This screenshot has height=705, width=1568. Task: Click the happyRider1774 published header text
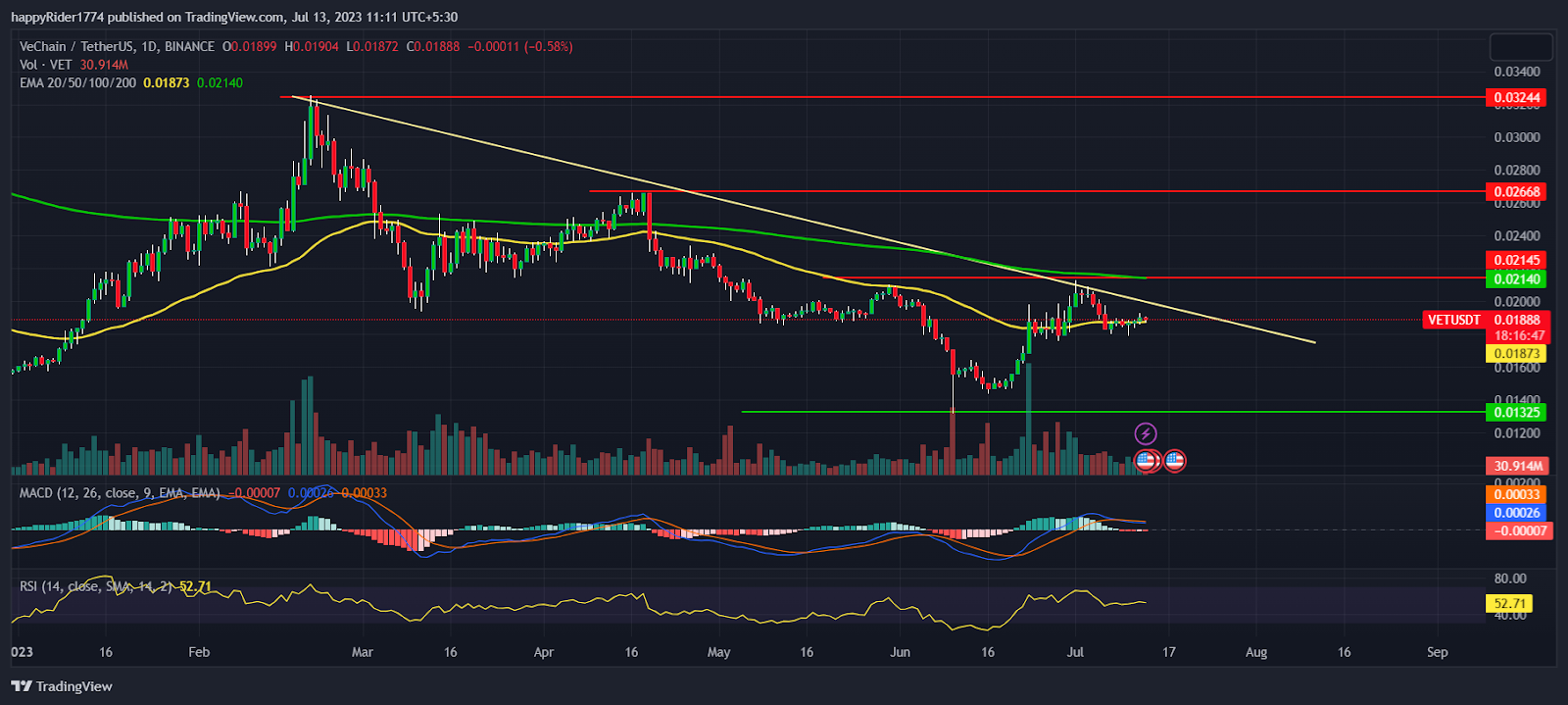pos(233,17)
